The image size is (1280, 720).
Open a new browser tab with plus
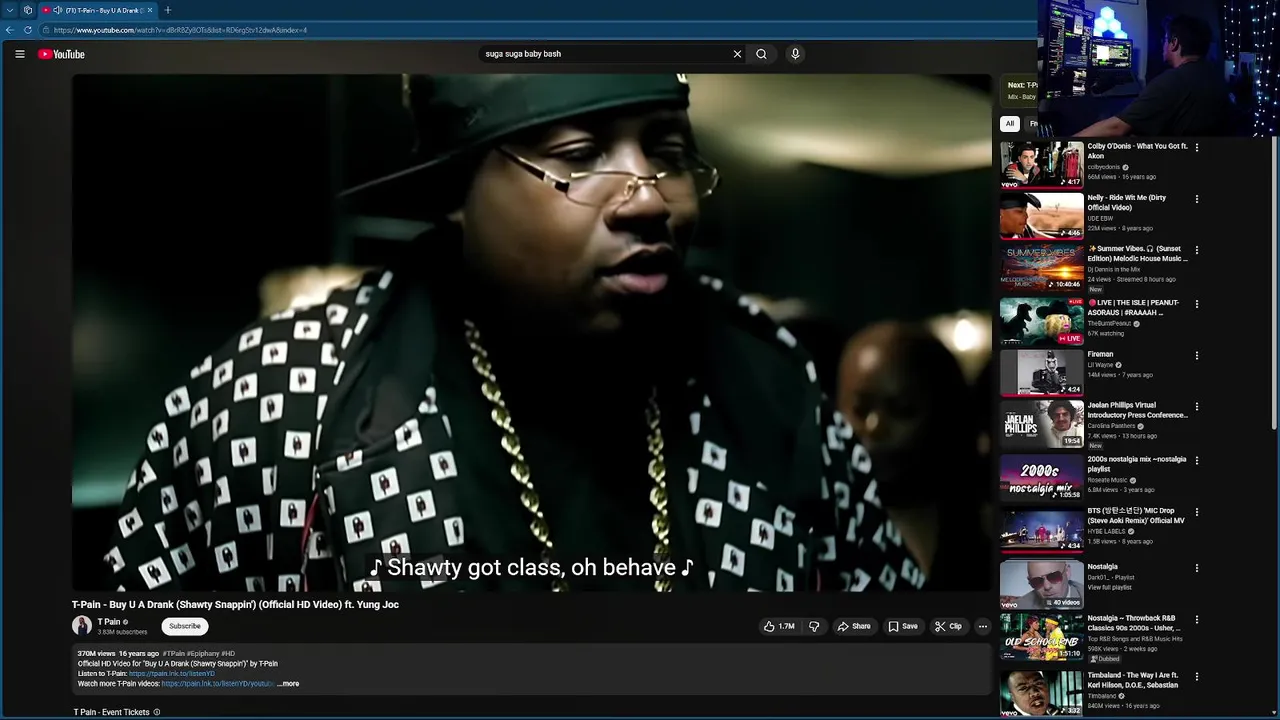[167, 10]
